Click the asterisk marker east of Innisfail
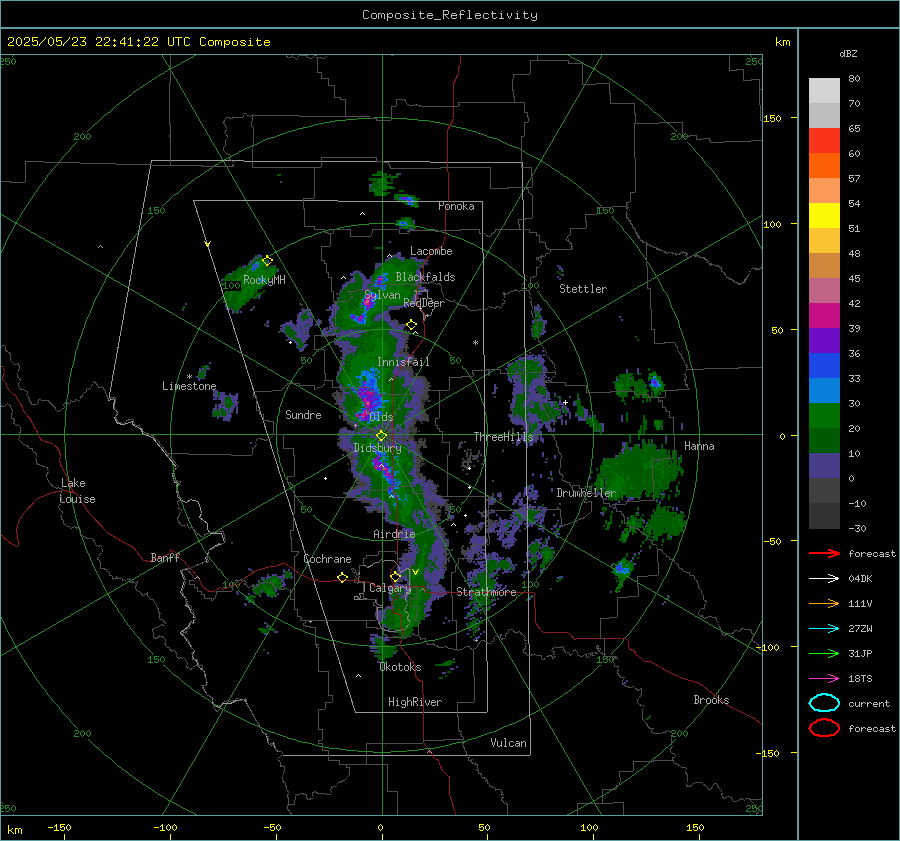This screenshot has width=900, height=841. coord(475,343)
